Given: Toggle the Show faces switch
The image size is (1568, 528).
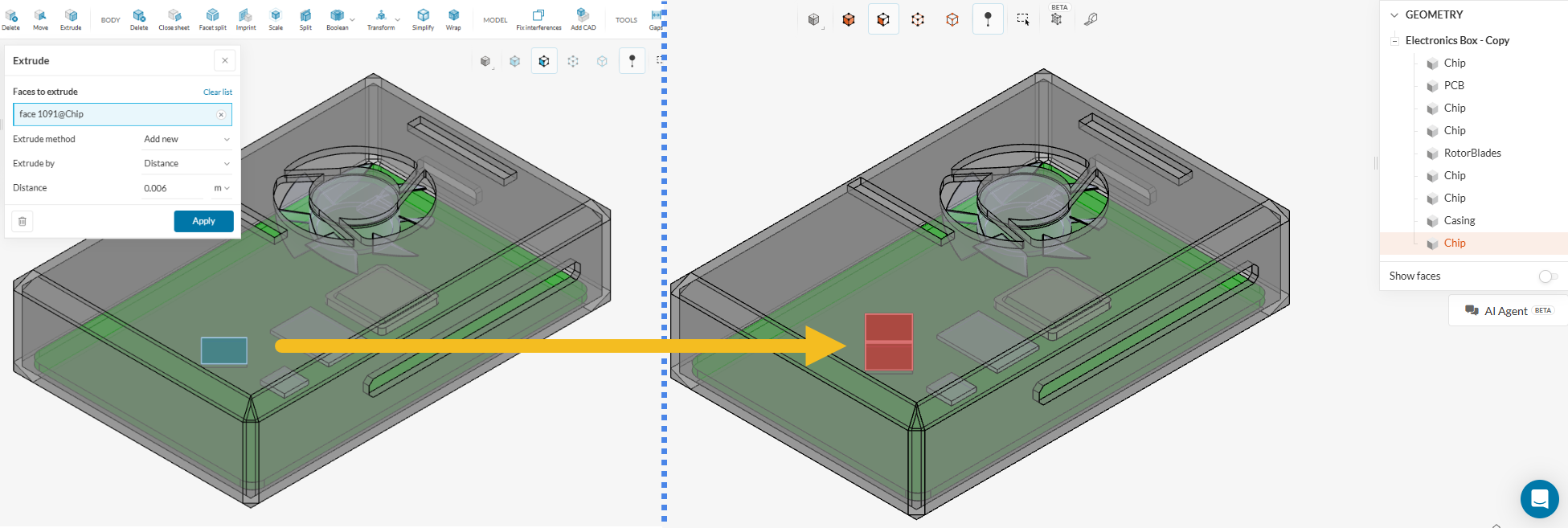Looking at the screenshot, I should click(1547, 276).
